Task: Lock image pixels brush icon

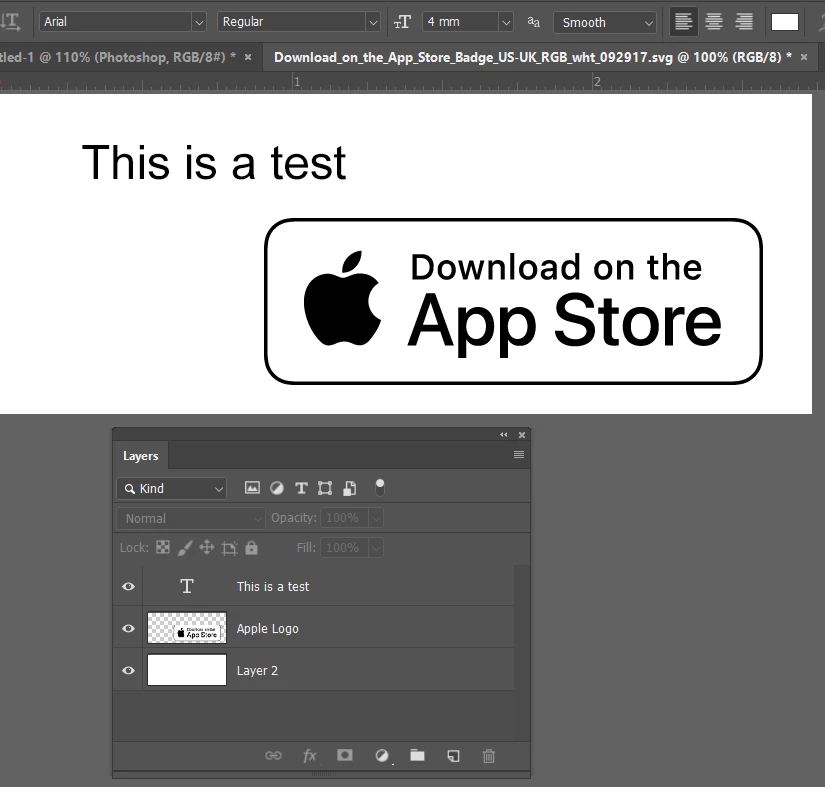Action: [185, 548]
